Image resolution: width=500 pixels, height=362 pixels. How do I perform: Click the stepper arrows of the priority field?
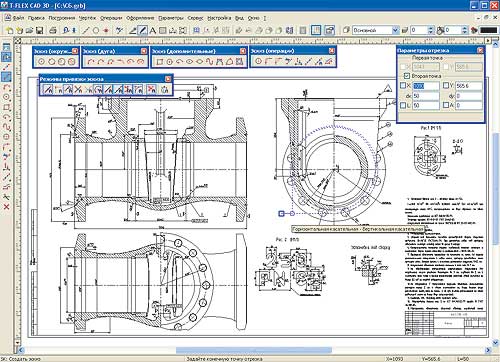point(465,30)
